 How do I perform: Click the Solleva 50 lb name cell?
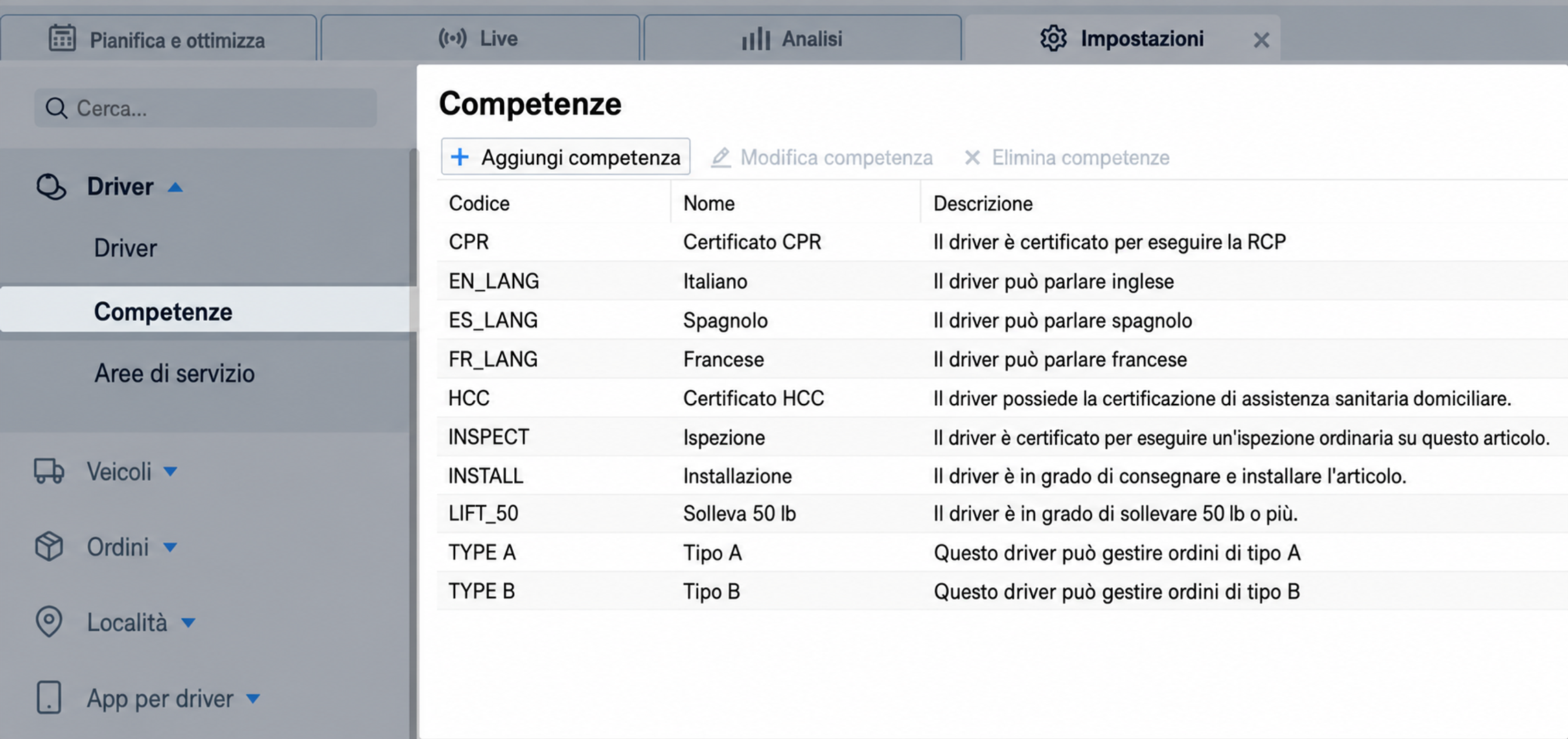pos(739,514)
